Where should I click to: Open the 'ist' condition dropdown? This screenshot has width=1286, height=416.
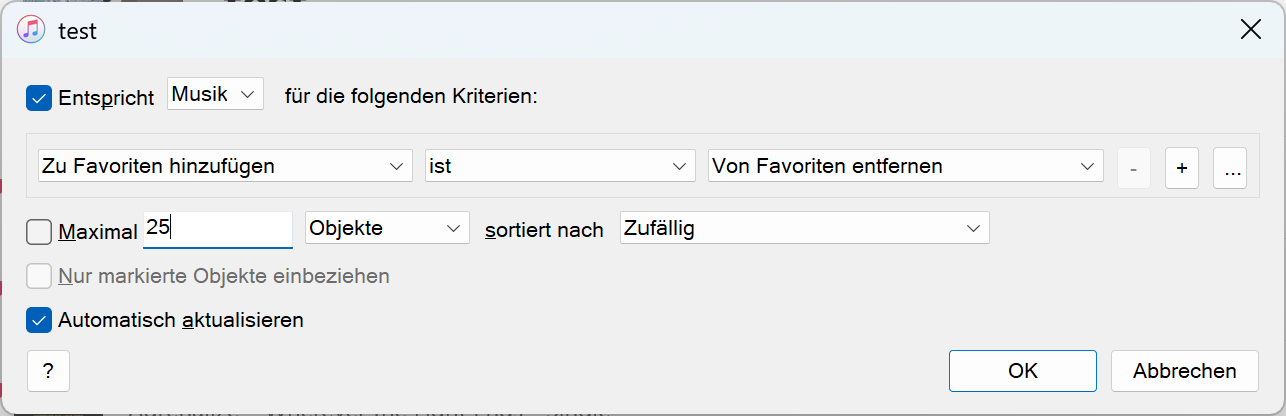[560, 166]
